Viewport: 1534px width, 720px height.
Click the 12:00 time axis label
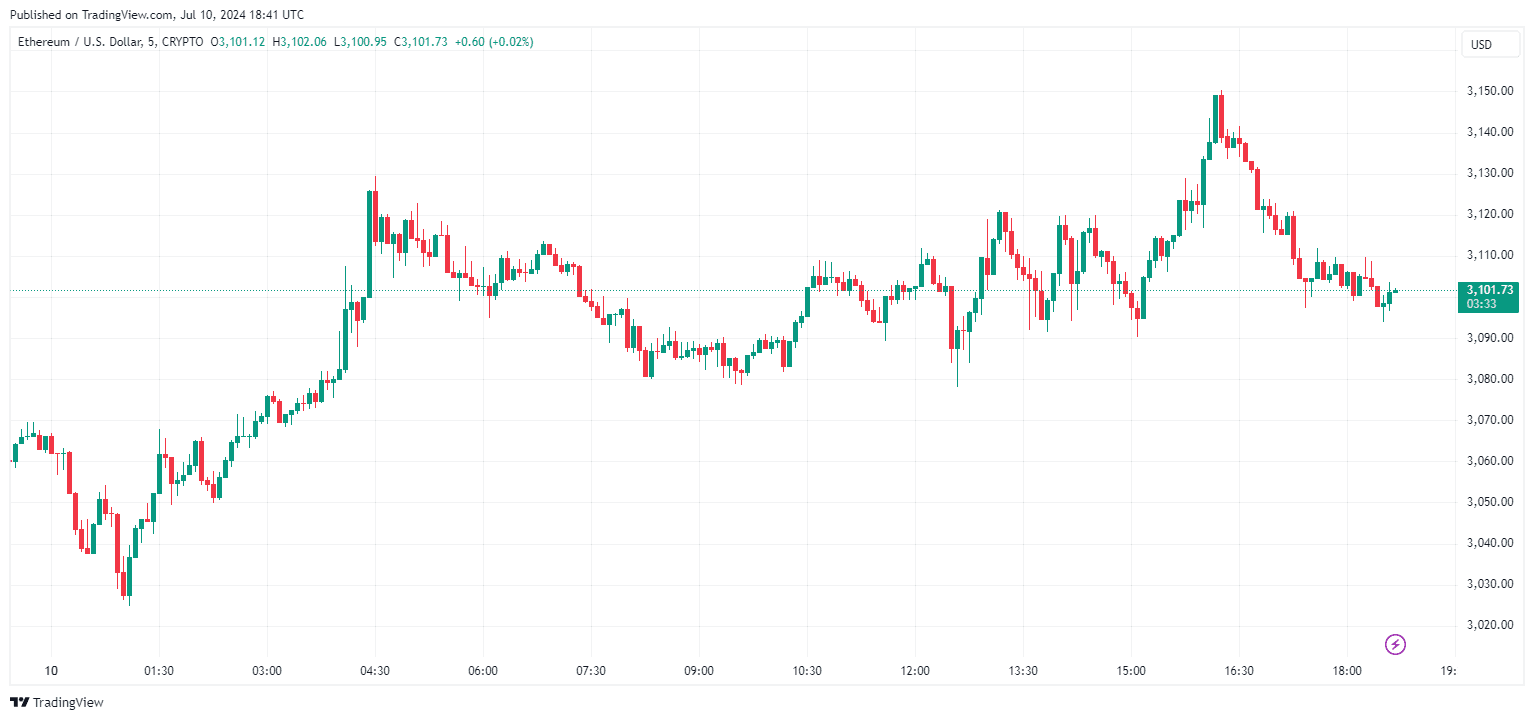[x=915, y=671]
